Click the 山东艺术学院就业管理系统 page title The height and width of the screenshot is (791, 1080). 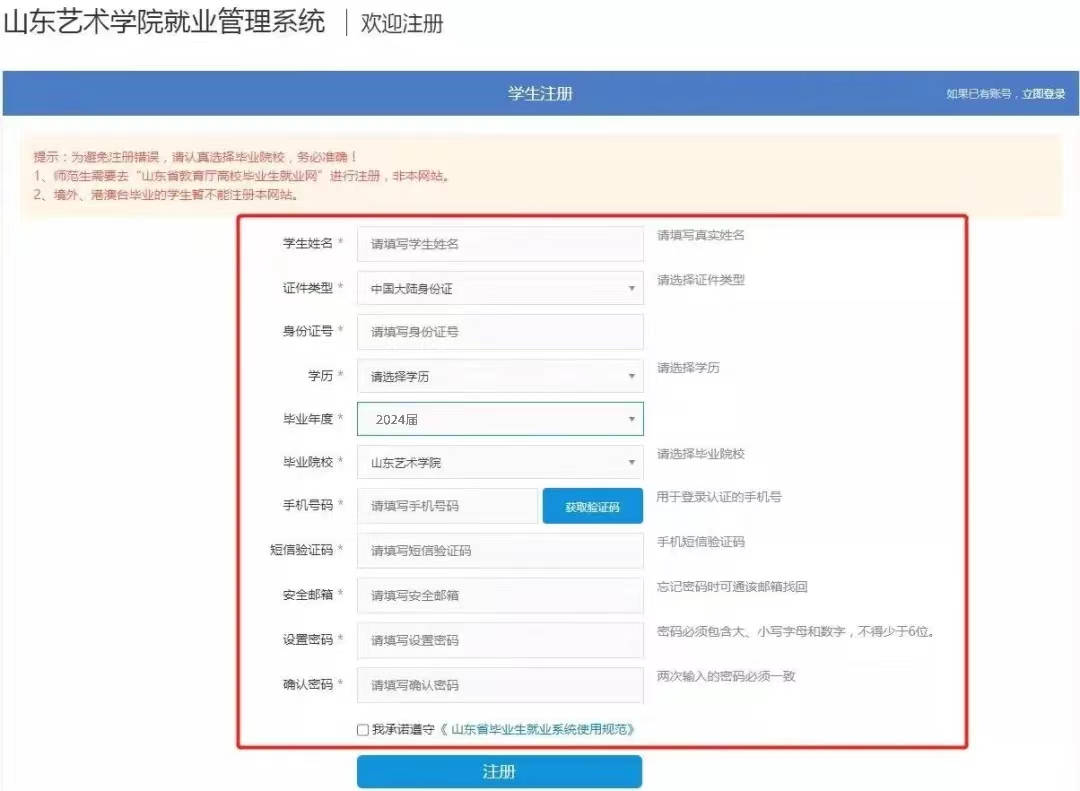(165, 22)
